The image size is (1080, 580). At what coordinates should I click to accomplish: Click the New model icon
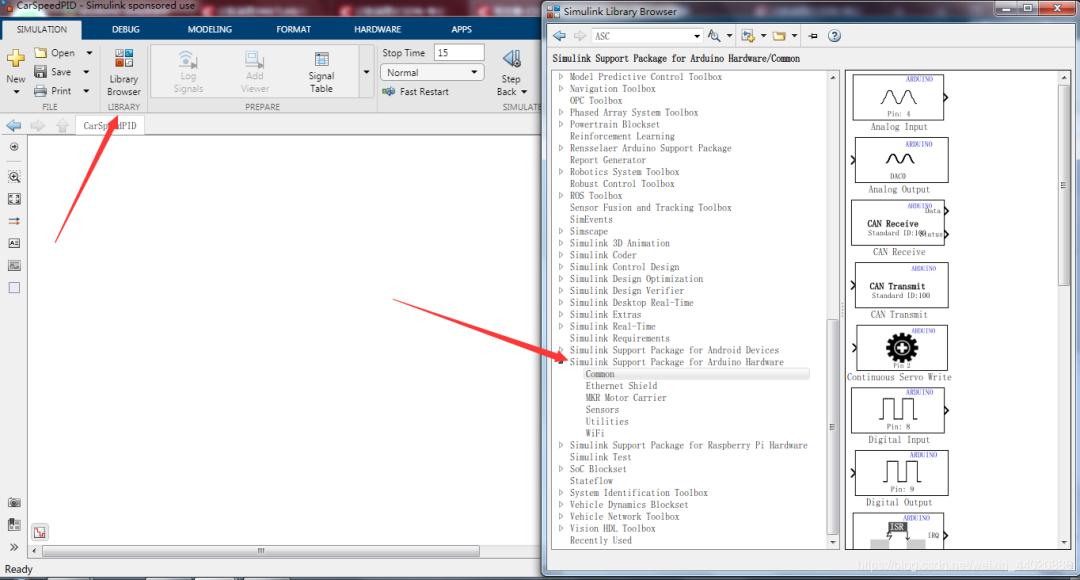pos(15,58)
